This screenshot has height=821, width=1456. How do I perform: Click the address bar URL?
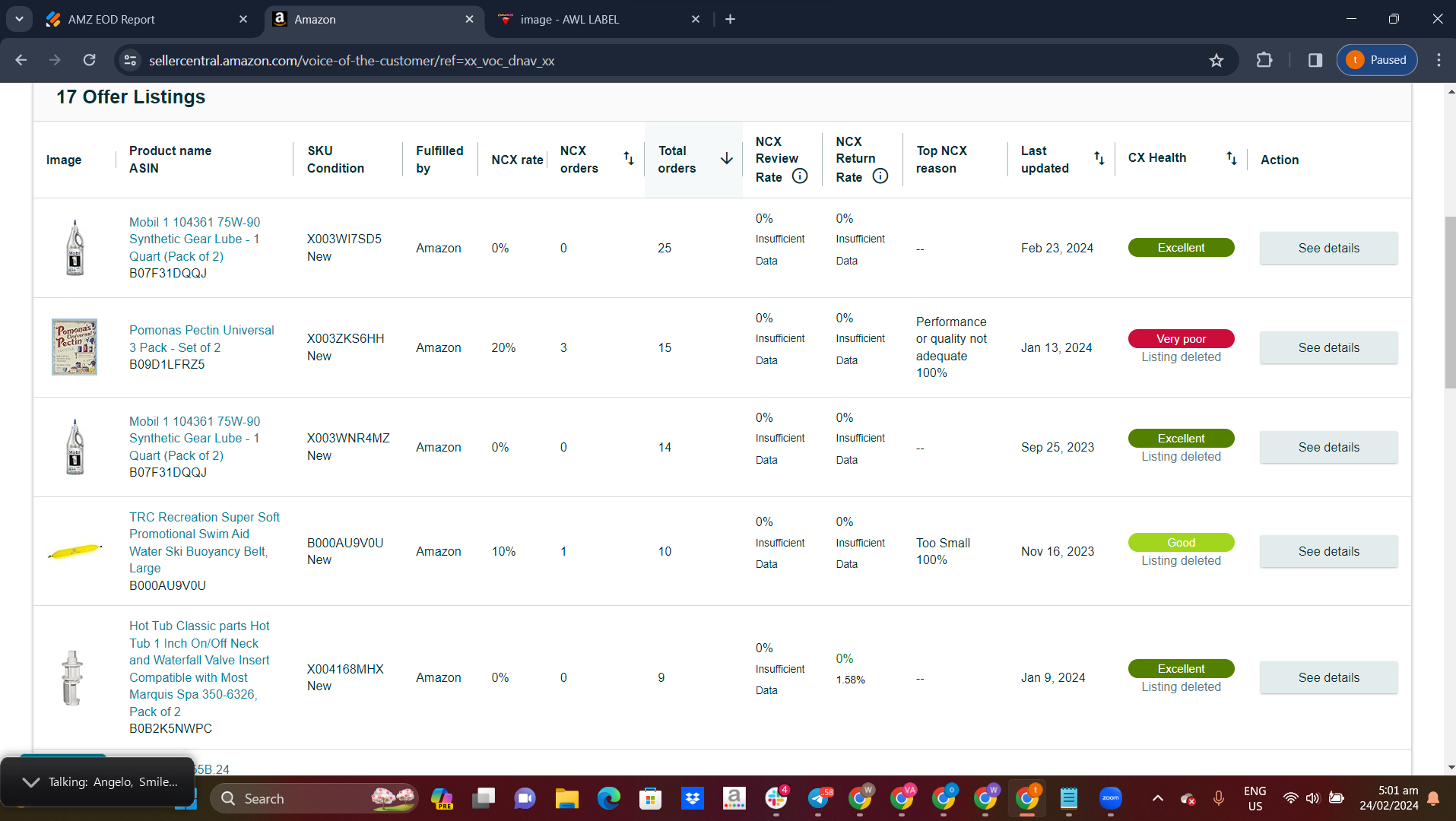[351, 61]
